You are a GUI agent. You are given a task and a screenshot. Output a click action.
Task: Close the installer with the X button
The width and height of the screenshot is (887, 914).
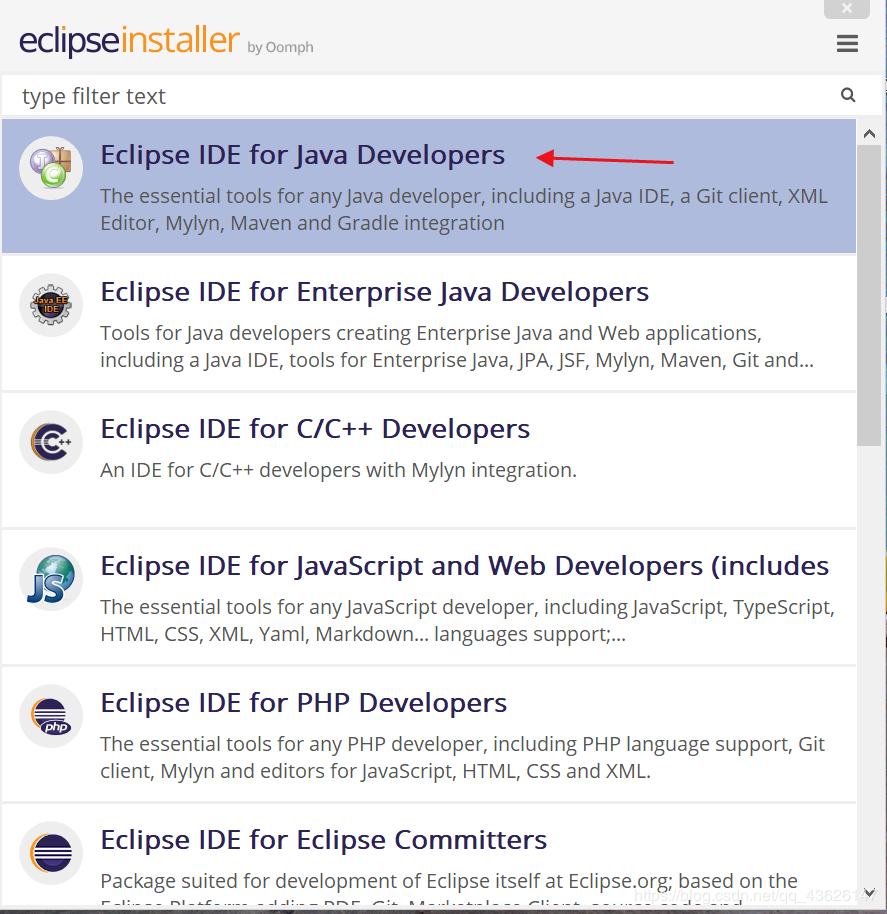847,9
